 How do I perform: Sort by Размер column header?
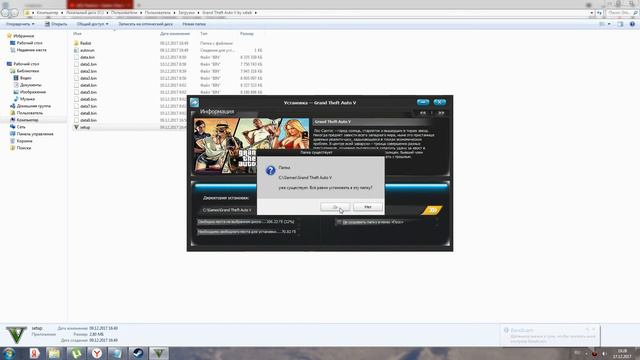[247, 33]
